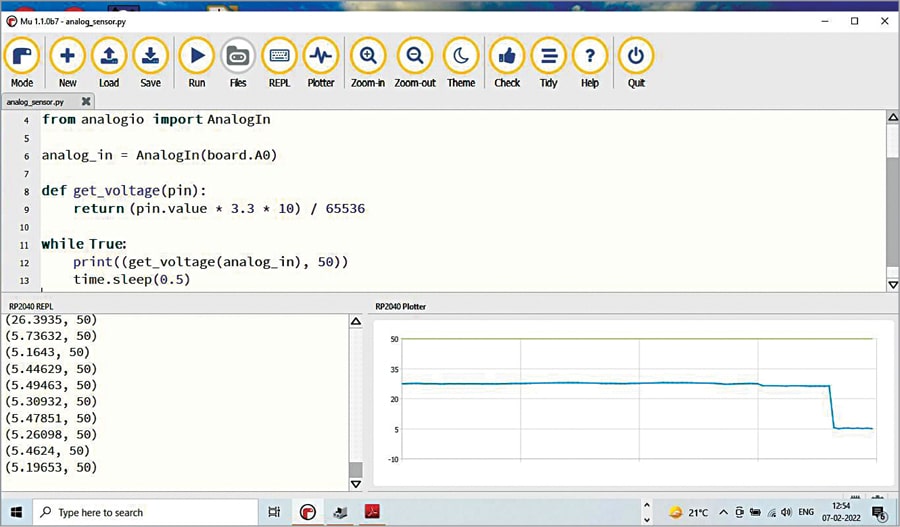This screenshot has height=527, width=900.
Task: Close the analog_sensor.py tab
Action: point(86,101)
